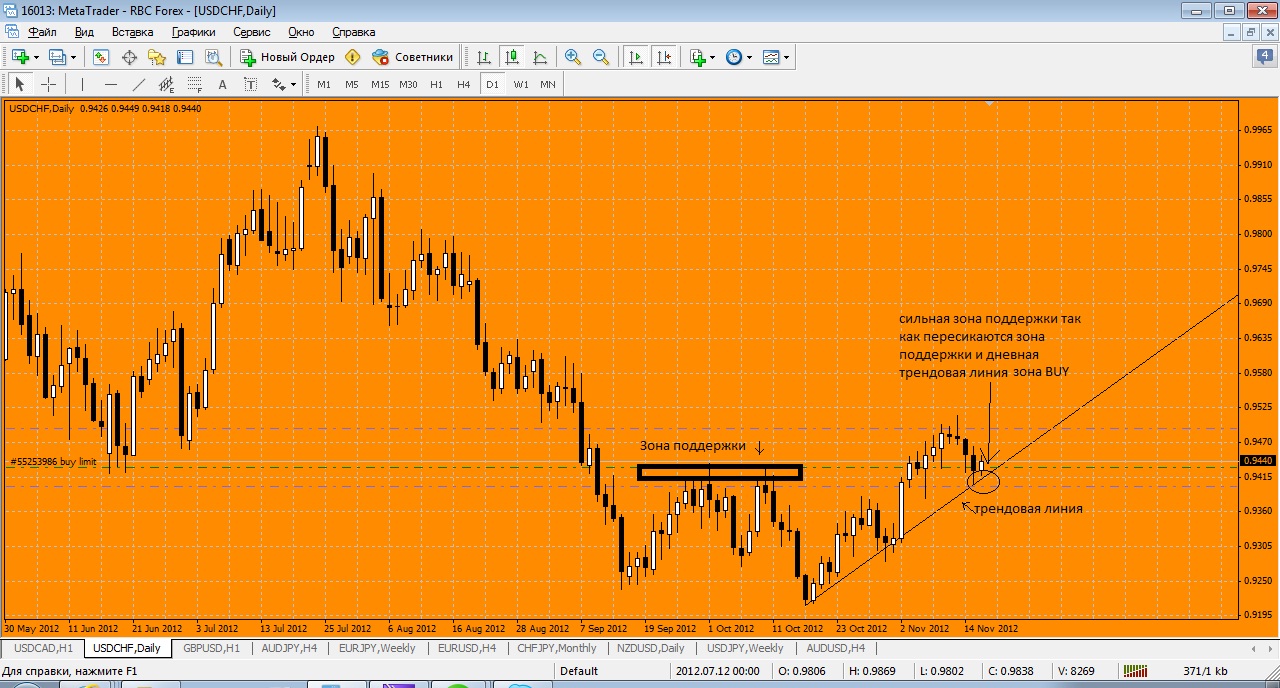Toggle the Terminal window icon
1280x688 pixels.
tap(185, 57)
